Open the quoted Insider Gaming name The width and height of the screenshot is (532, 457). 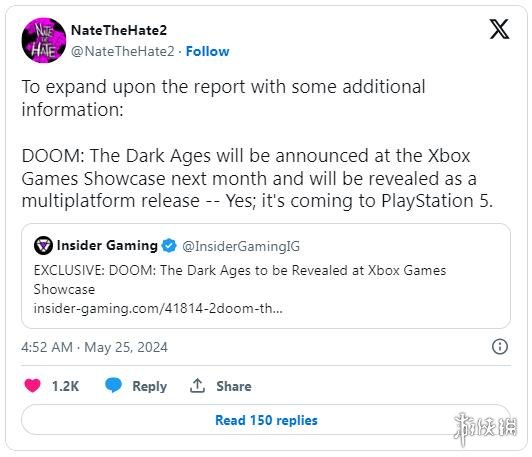107,245
